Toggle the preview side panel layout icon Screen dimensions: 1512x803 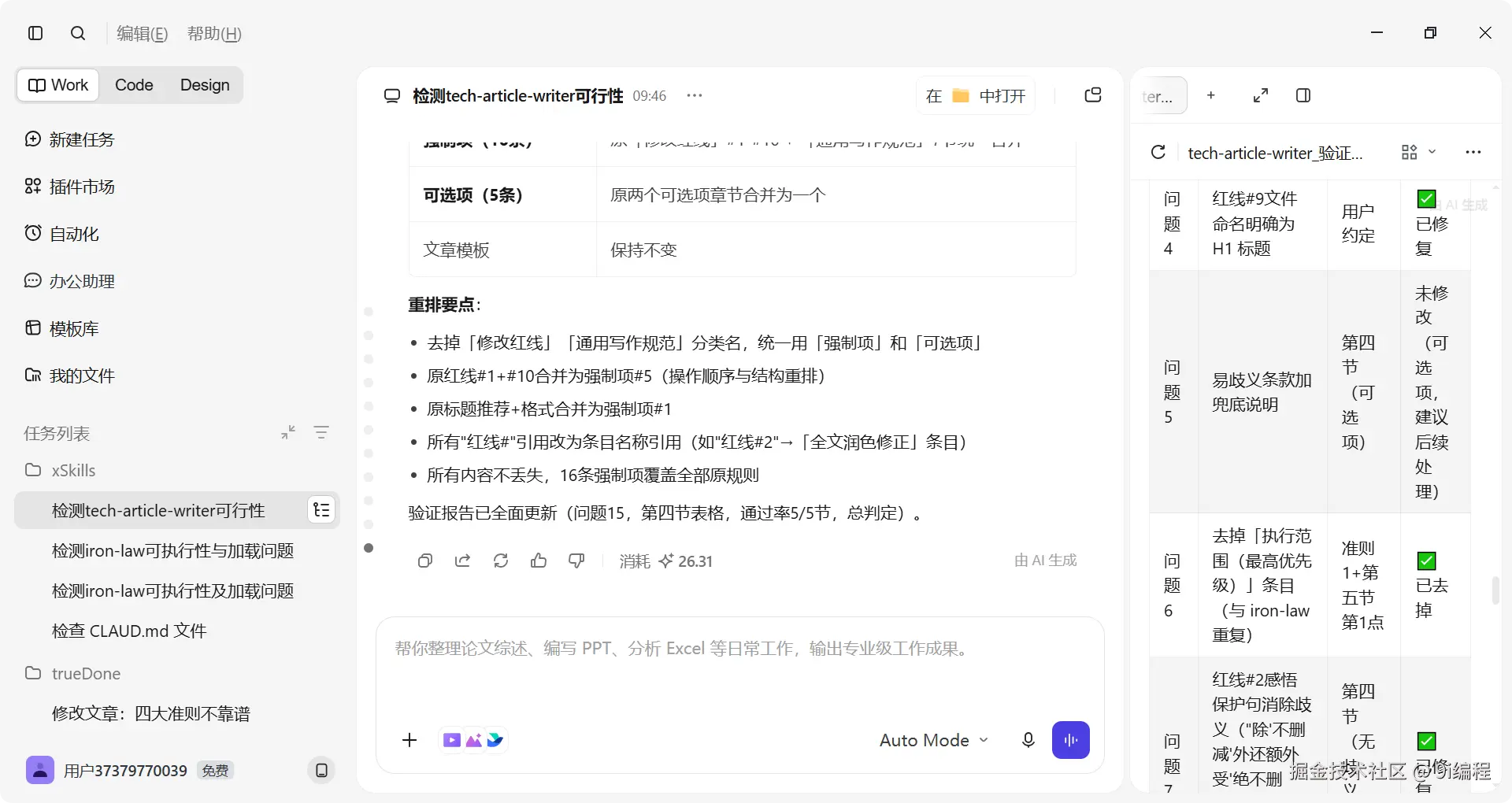click(x=1303, y=95)
